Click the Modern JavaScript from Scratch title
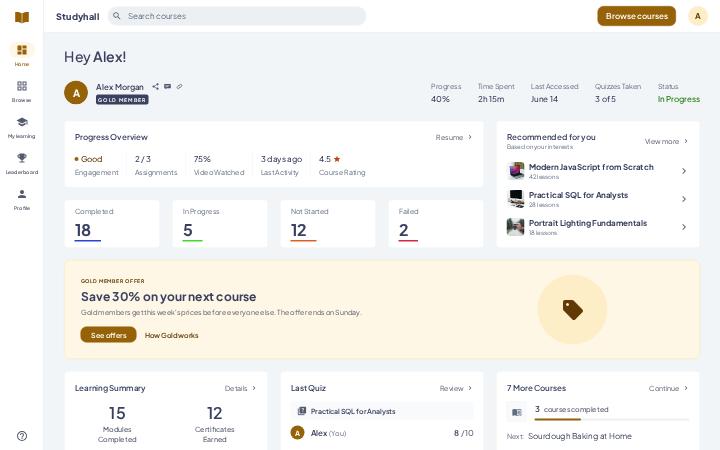Screen dimensions: 720x450 pyautogui.click(x=591, y=167)
